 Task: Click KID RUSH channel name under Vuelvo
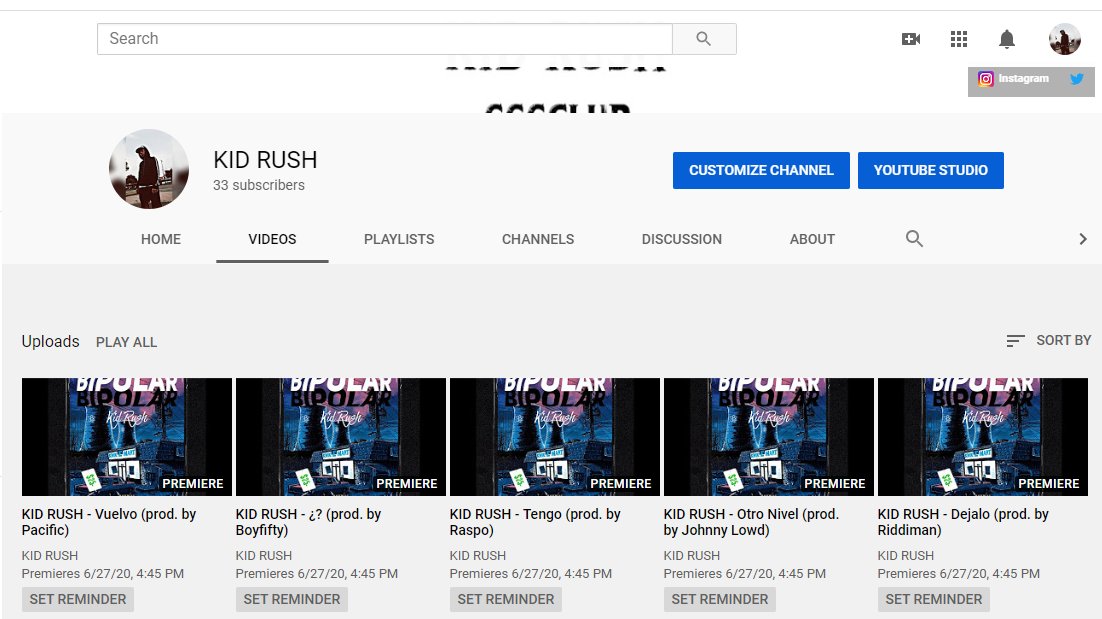click(x=50, y=555)
